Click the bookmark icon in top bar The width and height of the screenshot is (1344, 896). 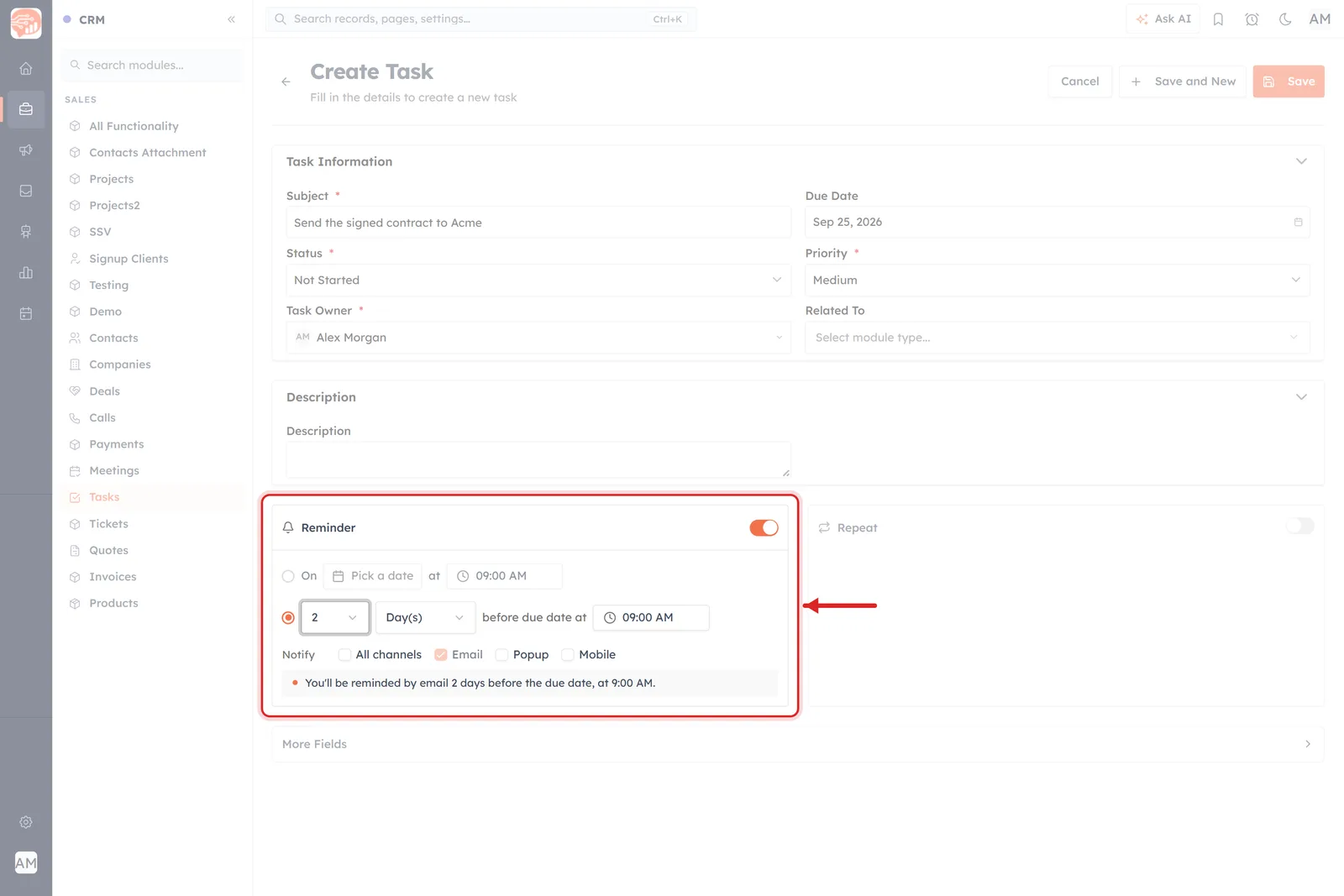pyautogui.click(x=1218, y=19)
